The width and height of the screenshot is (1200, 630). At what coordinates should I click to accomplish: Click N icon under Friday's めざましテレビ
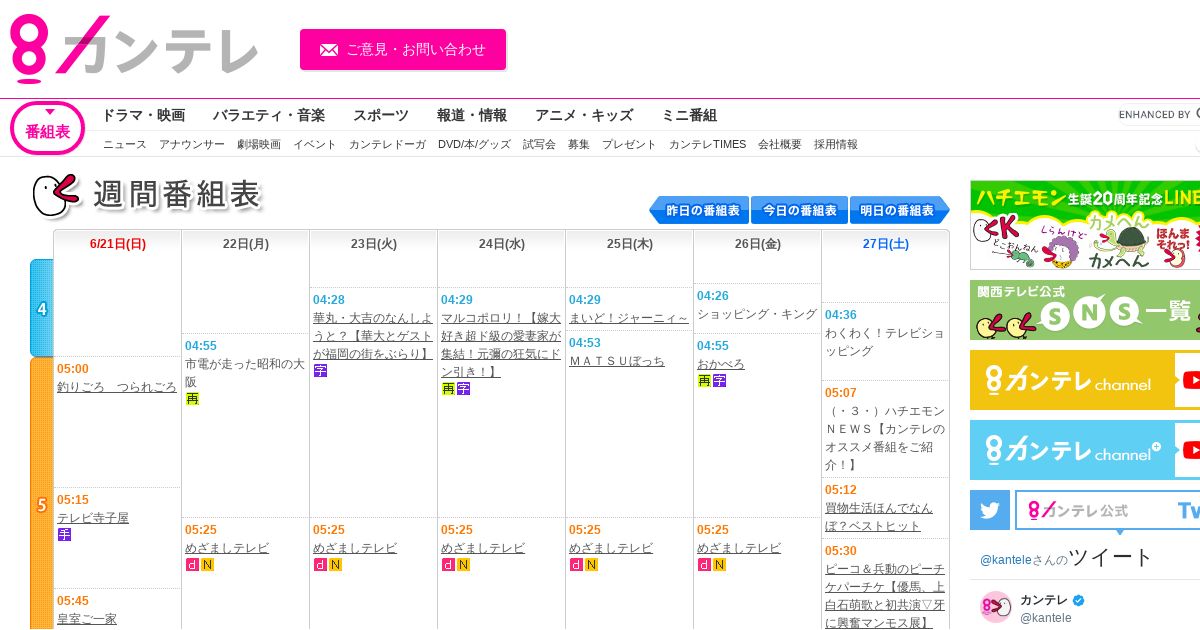(720, 565)
